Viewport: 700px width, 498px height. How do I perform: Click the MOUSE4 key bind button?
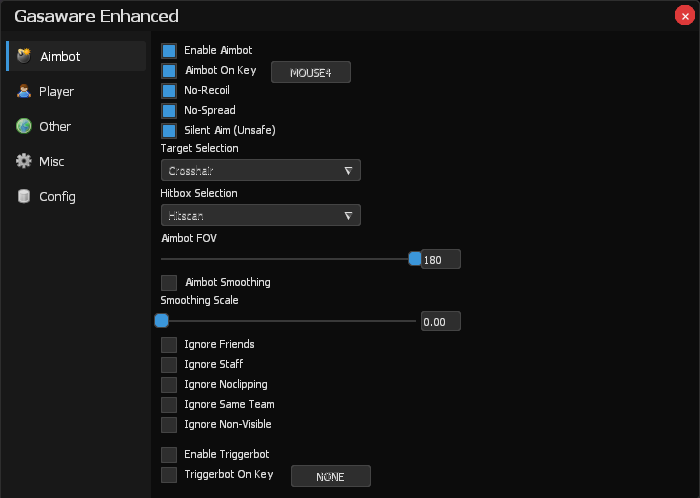tap(311, 73)
